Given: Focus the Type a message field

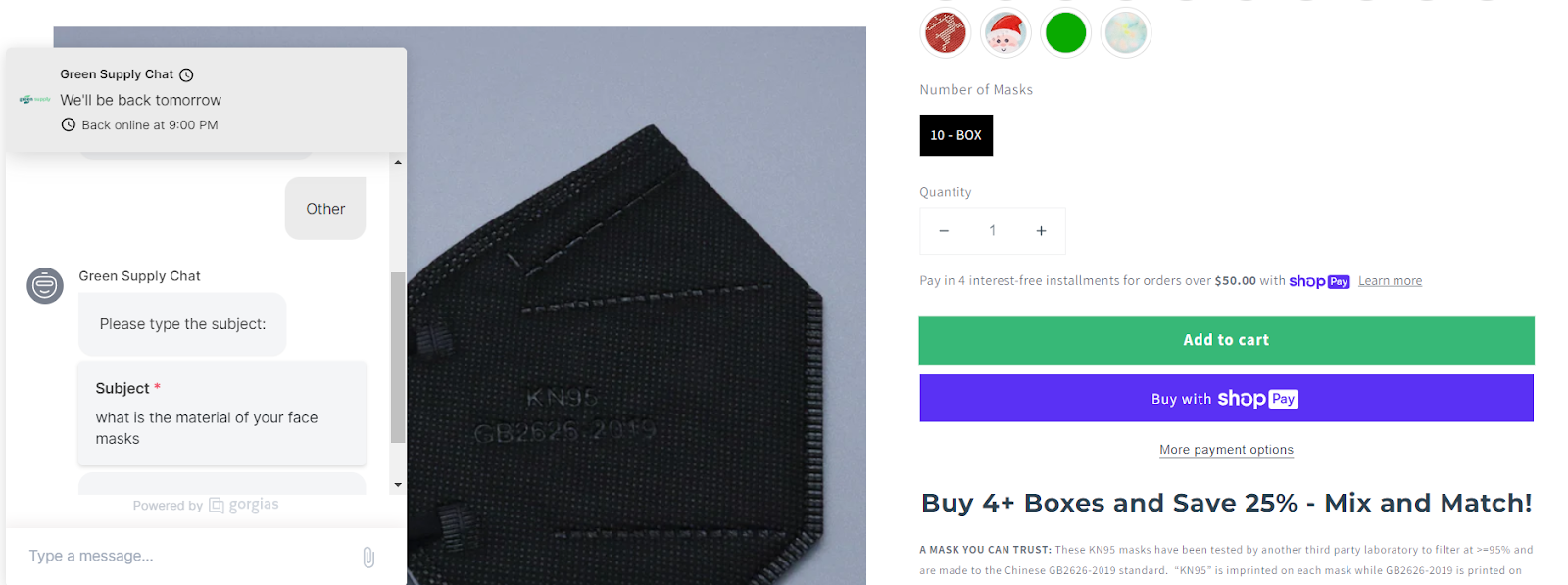Looking at the screenshot, I should pyautogui.click(x=186, y=556).
